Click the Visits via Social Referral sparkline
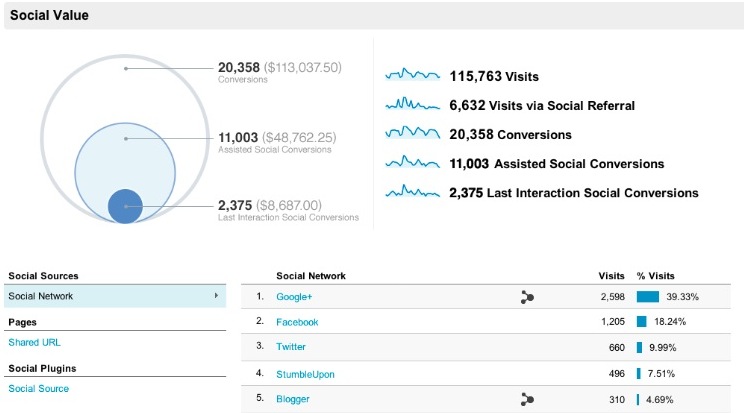The height and width of the screenshot is (413, 744). coord(413,104)
